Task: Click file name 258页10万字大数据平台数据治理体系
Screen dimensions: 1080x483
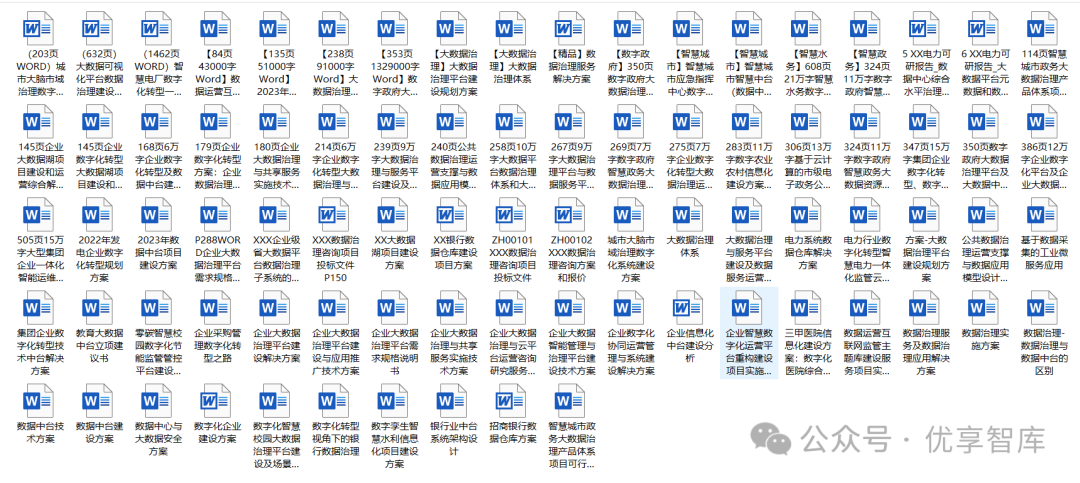Action: pyautogui.click(x=511, y=166)
